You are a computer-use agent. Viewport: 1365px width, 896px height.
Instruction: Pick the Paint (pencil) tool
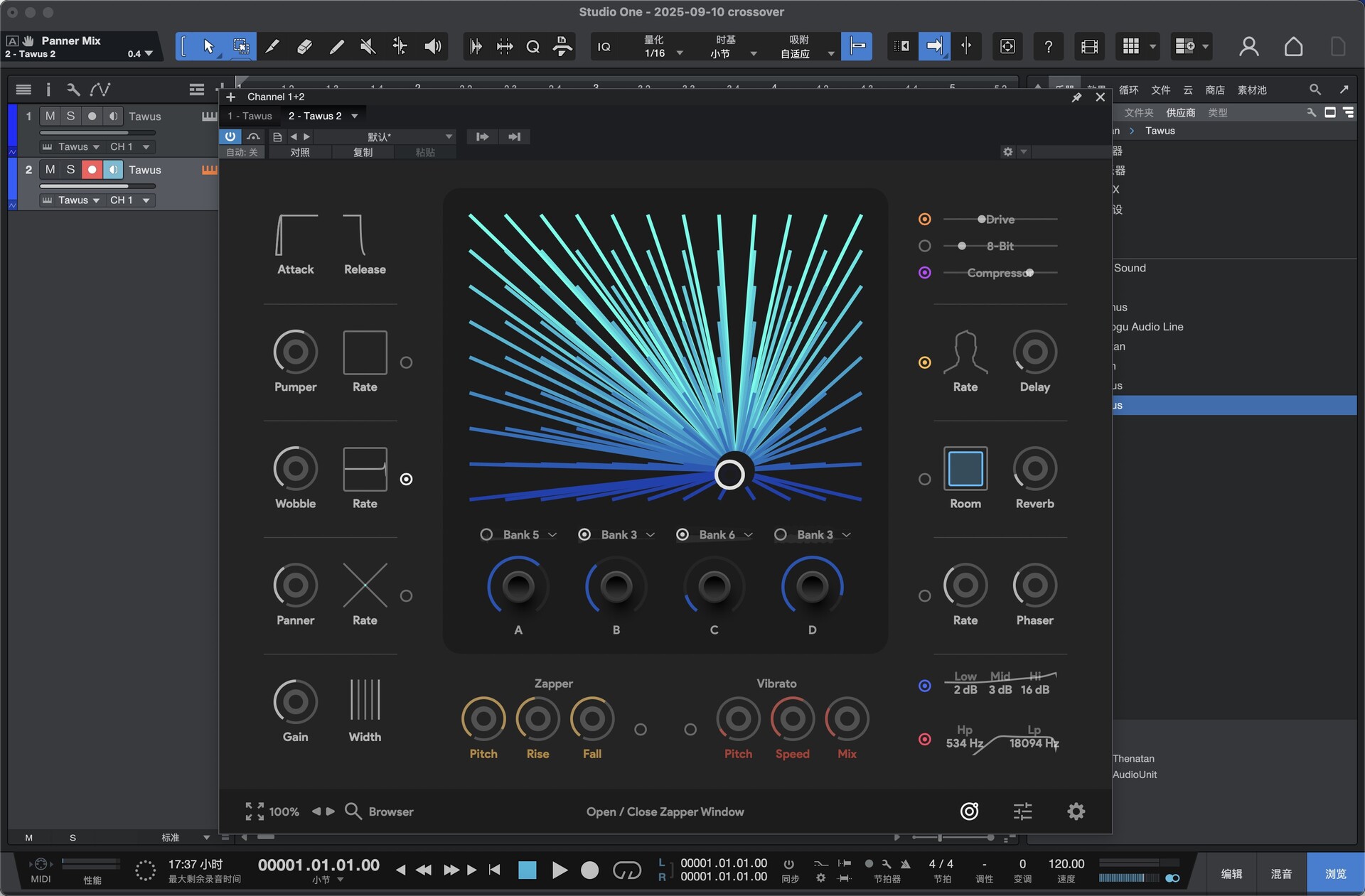pos(336,46)
